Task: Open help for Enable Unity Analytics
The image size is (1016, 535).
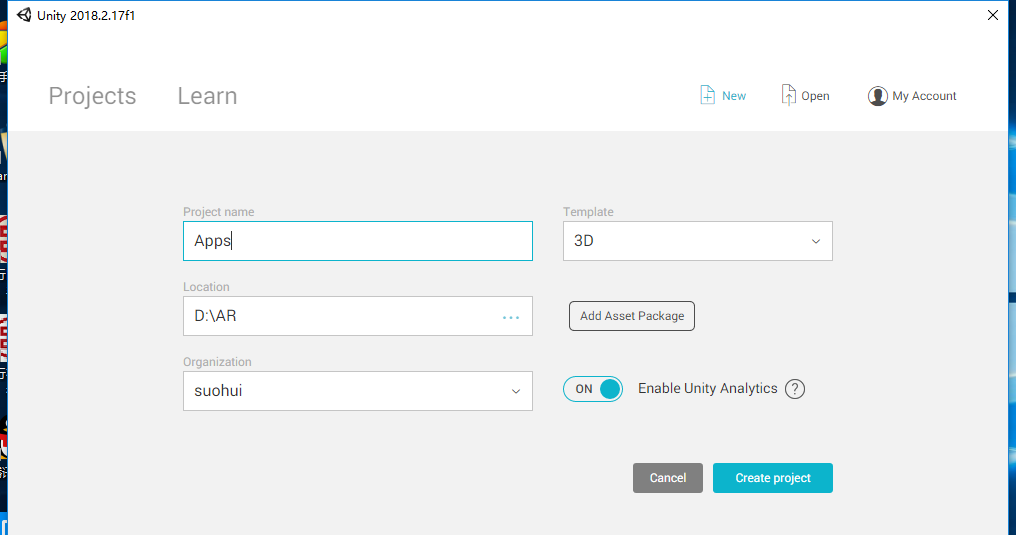Action: coord(795,389)
